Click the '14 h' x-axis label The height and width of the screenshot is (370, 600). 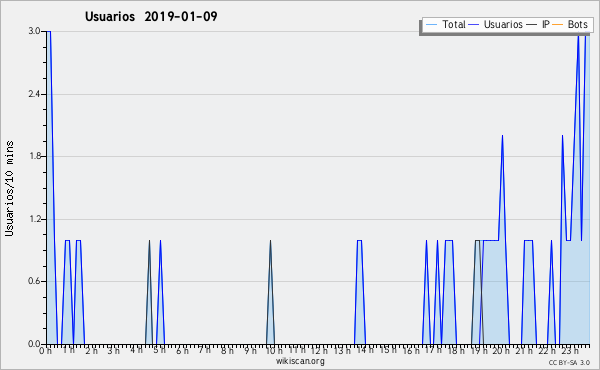[x=365, y=350]
